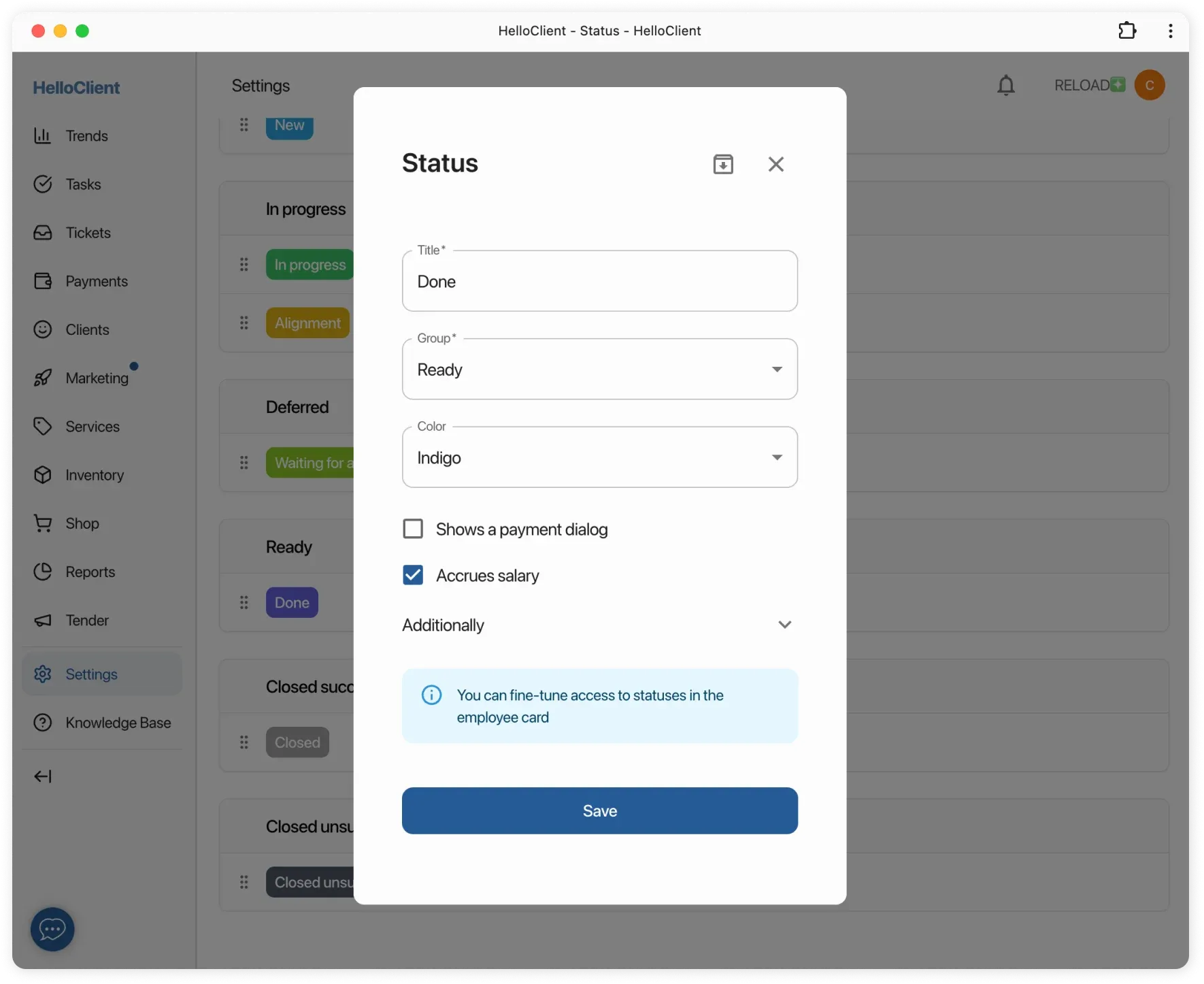Open the chat support widget
The width and height of the screenshot is (1204, 984).
coord(52,930)
